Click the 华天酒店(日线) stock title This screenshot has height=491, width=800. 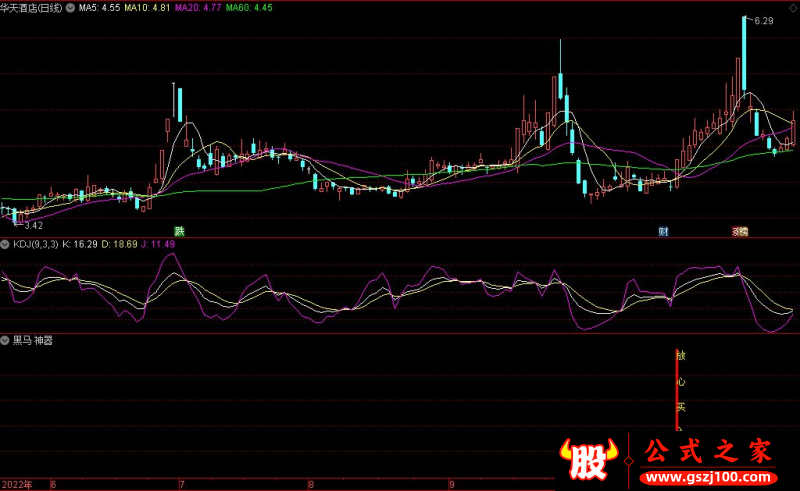[37, 7]
